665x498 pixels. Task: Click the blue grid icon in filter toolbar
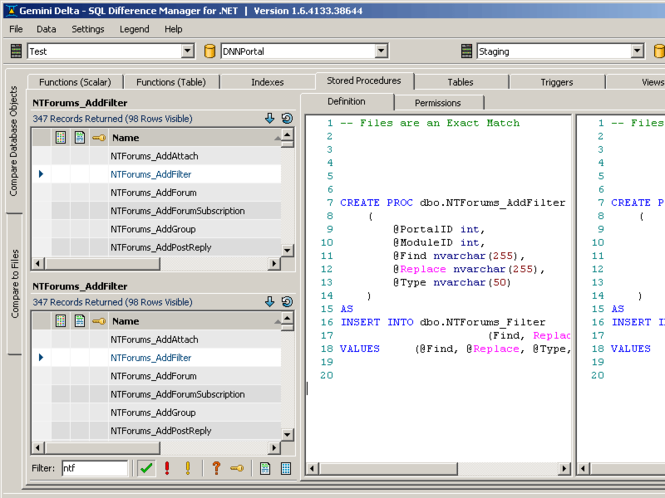click(x=285, y=468)
